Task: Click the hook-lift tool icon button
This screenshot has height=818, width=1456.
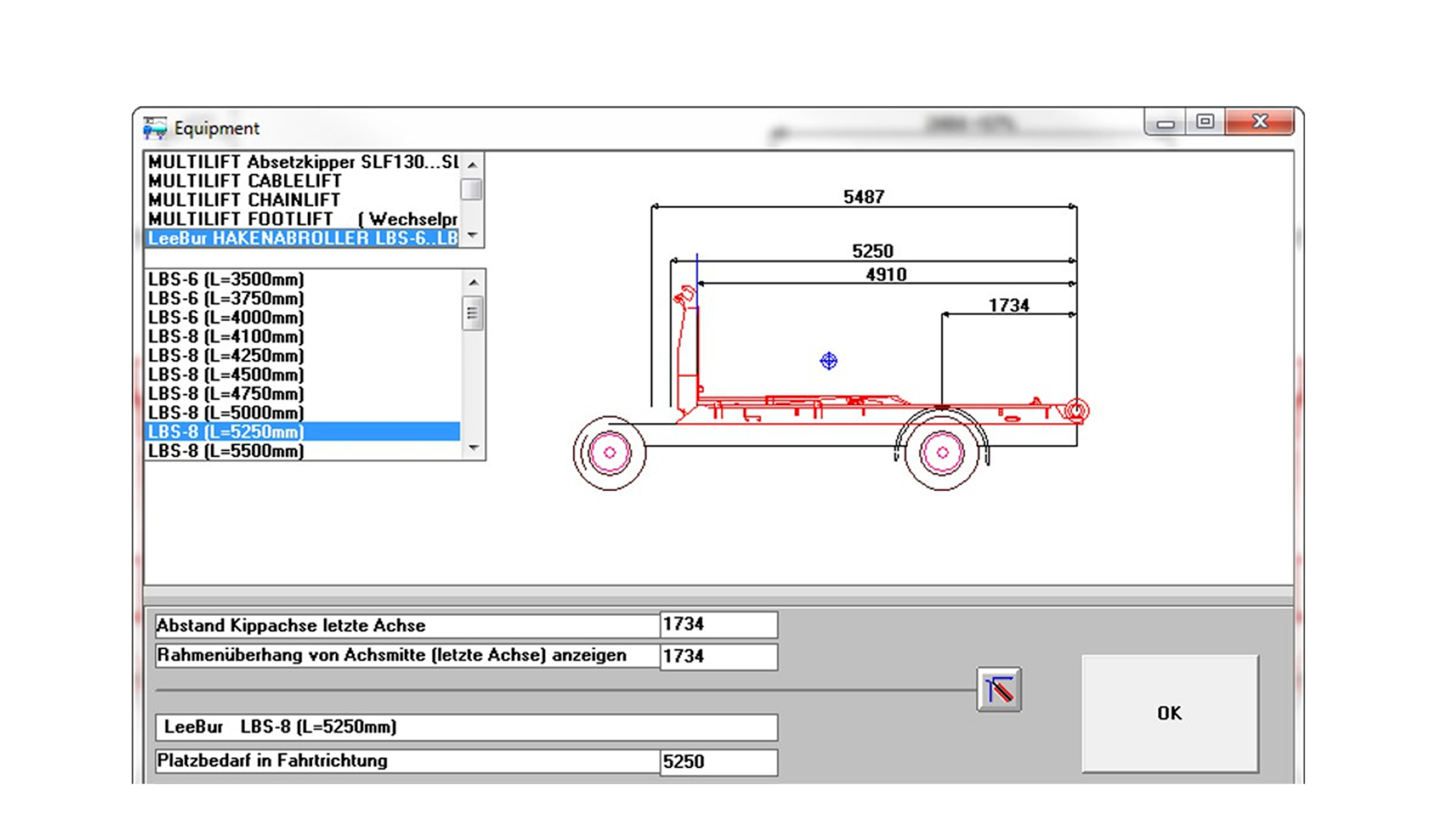Action: pyautogui.click(x=998, y=689)
